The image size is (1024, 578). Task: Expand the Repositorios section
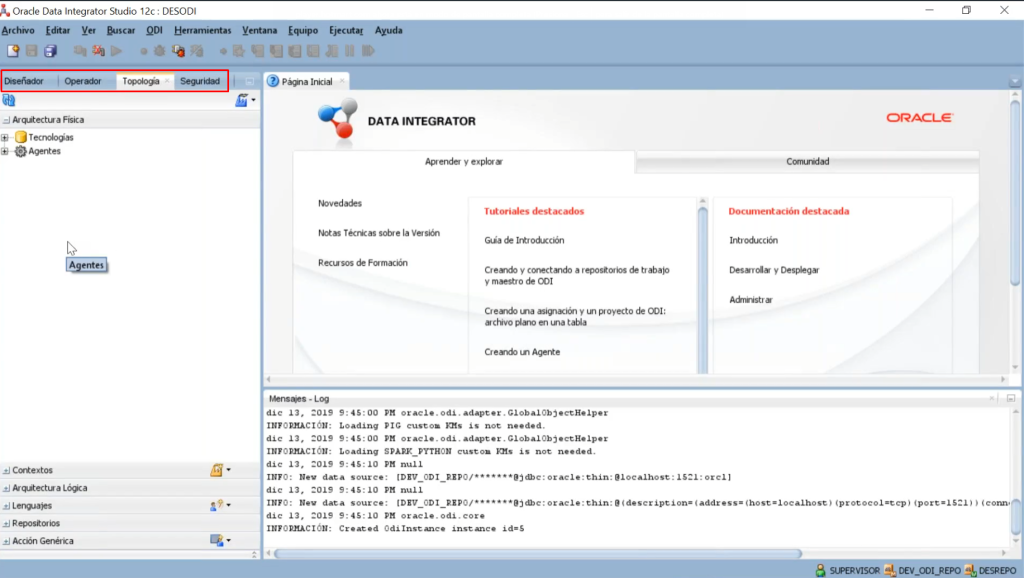point(6,523)
